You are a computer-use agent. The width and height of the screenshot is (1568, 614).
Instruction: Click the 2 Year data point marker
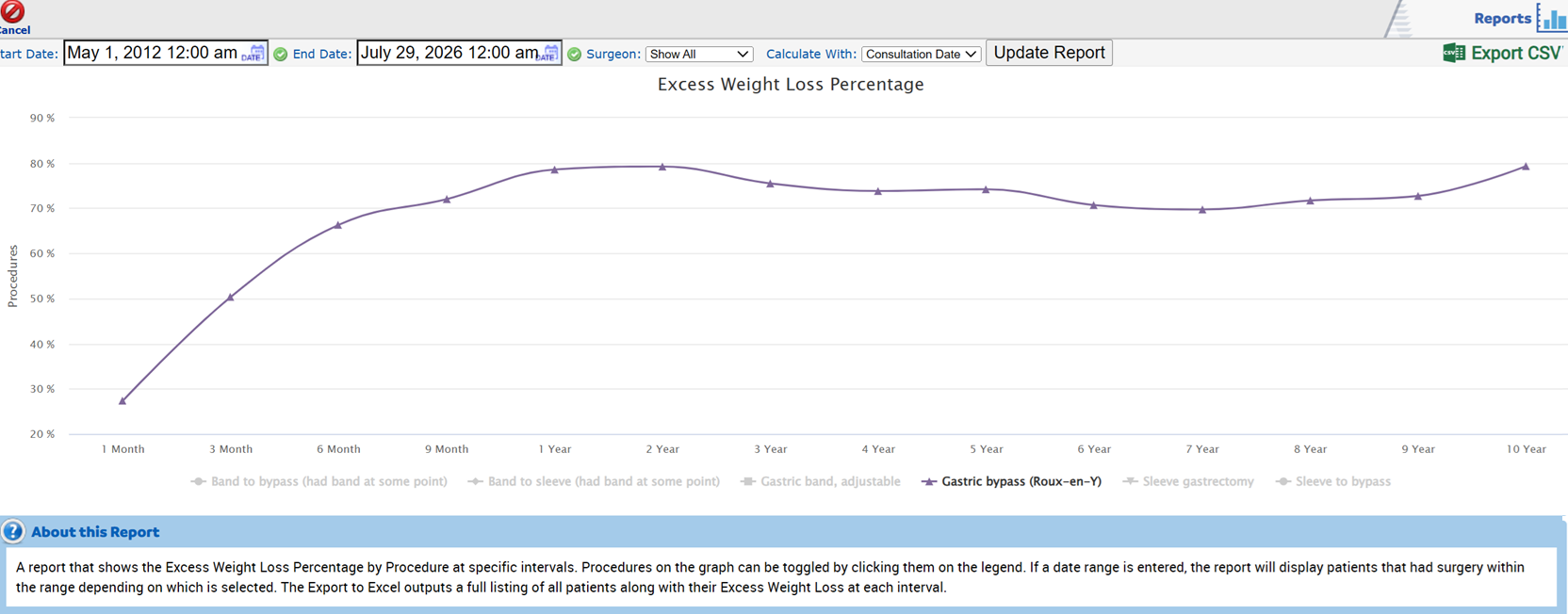(662, 167)
